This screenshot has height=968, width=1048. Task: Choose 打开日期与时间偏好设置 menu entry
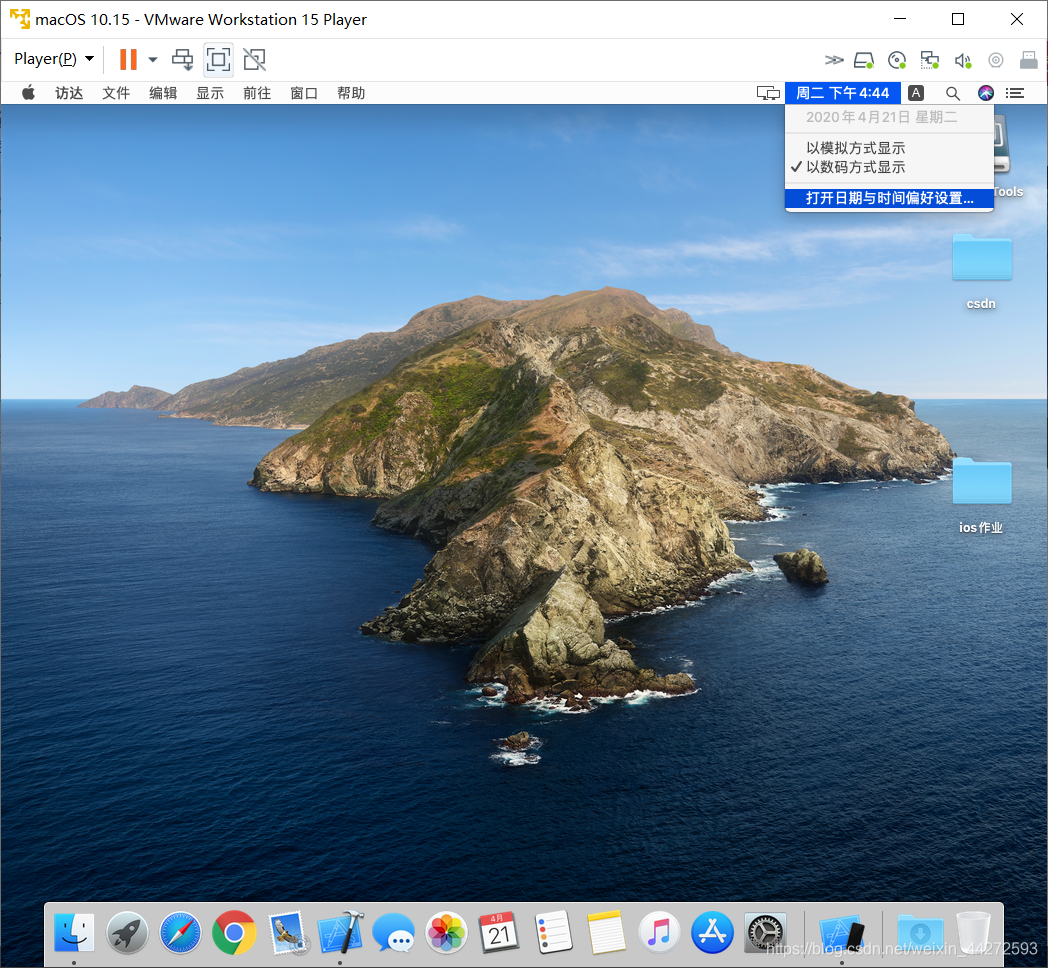point(889,198)
